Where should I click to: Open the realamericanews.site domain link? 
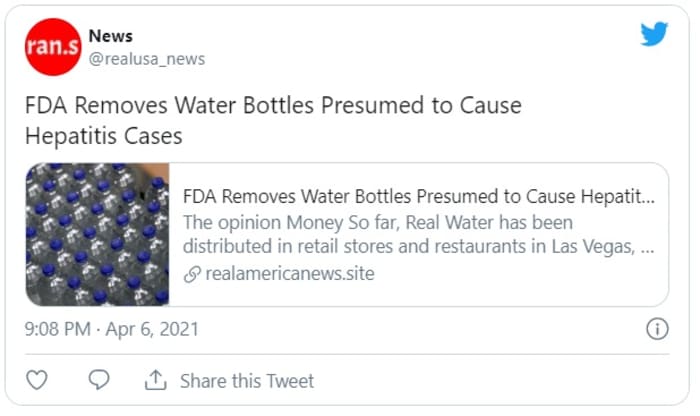(x=289, y=272)
